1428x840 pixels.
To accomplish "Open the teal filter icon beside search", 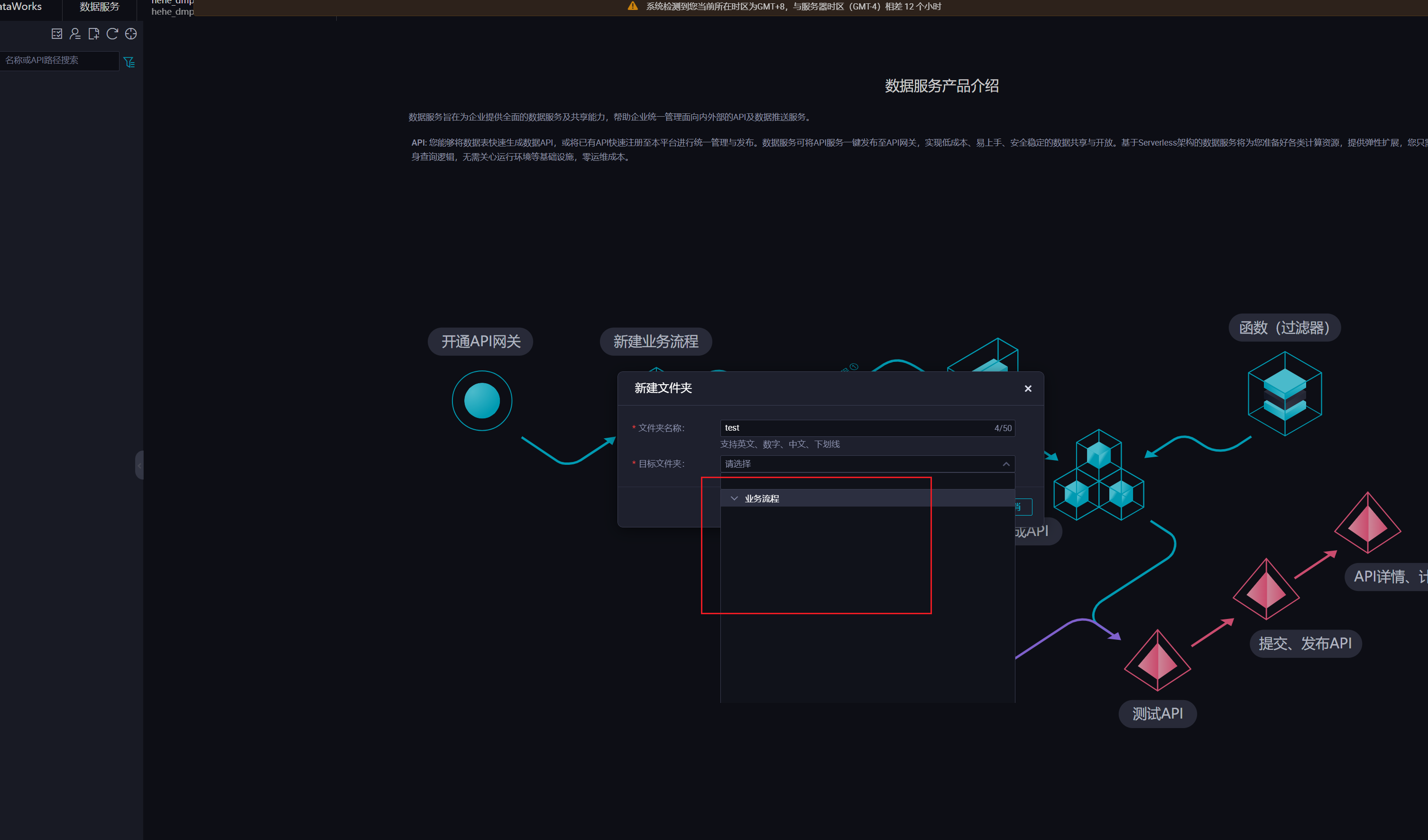I will pyautogui.click(x=129, y=62).
